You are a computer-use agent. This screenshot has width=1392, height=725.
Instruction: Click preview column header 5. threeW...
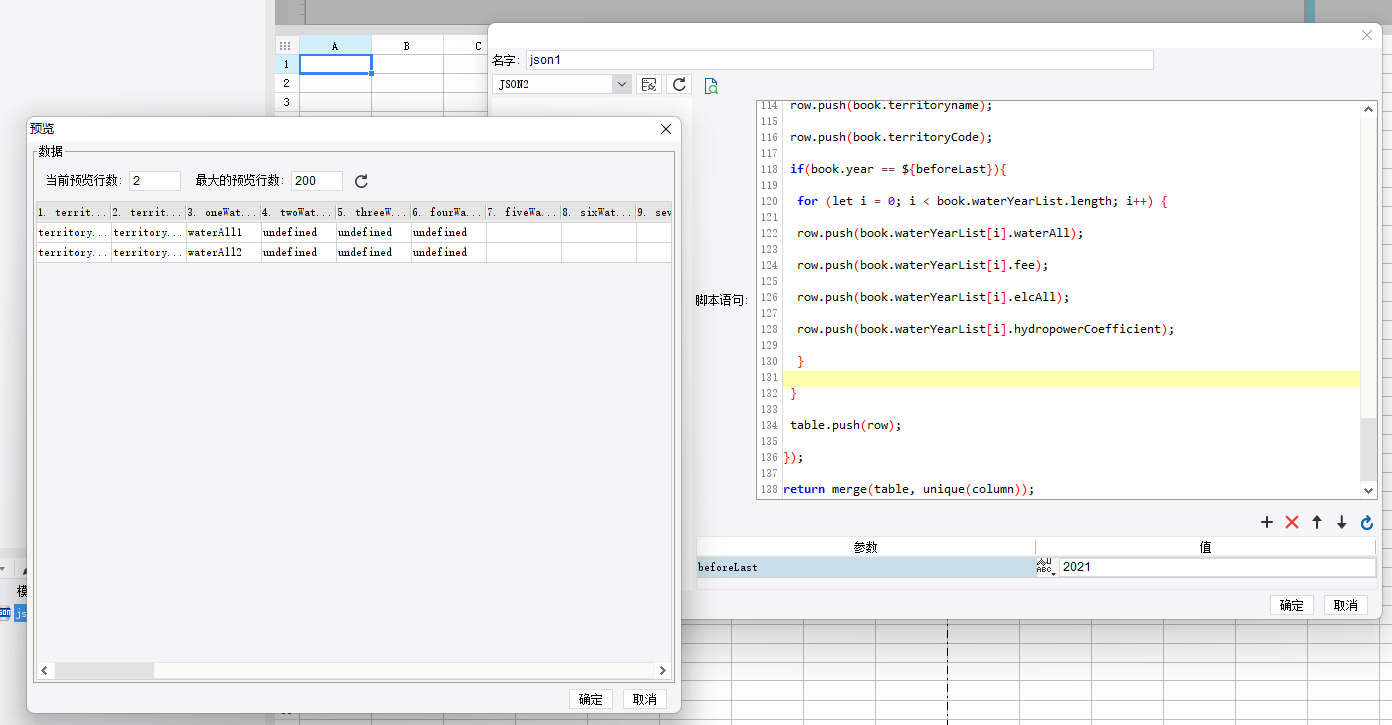[373, 213]
